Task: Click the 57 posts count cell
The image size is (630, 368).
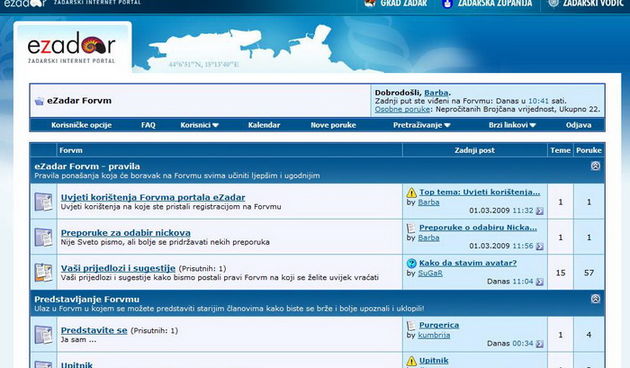Action: click(589, 273)
